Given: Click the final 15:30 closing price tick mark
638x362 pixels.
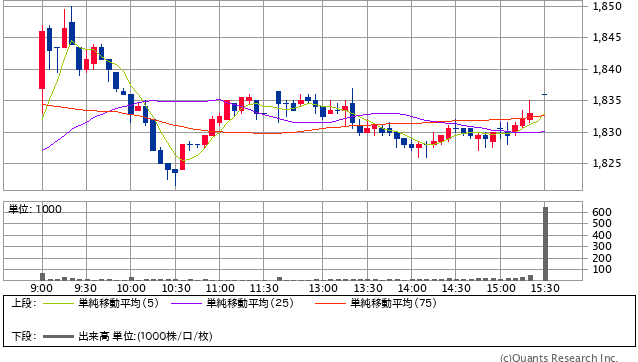Looking at the screenshot, I should click(x=544, y=94).
